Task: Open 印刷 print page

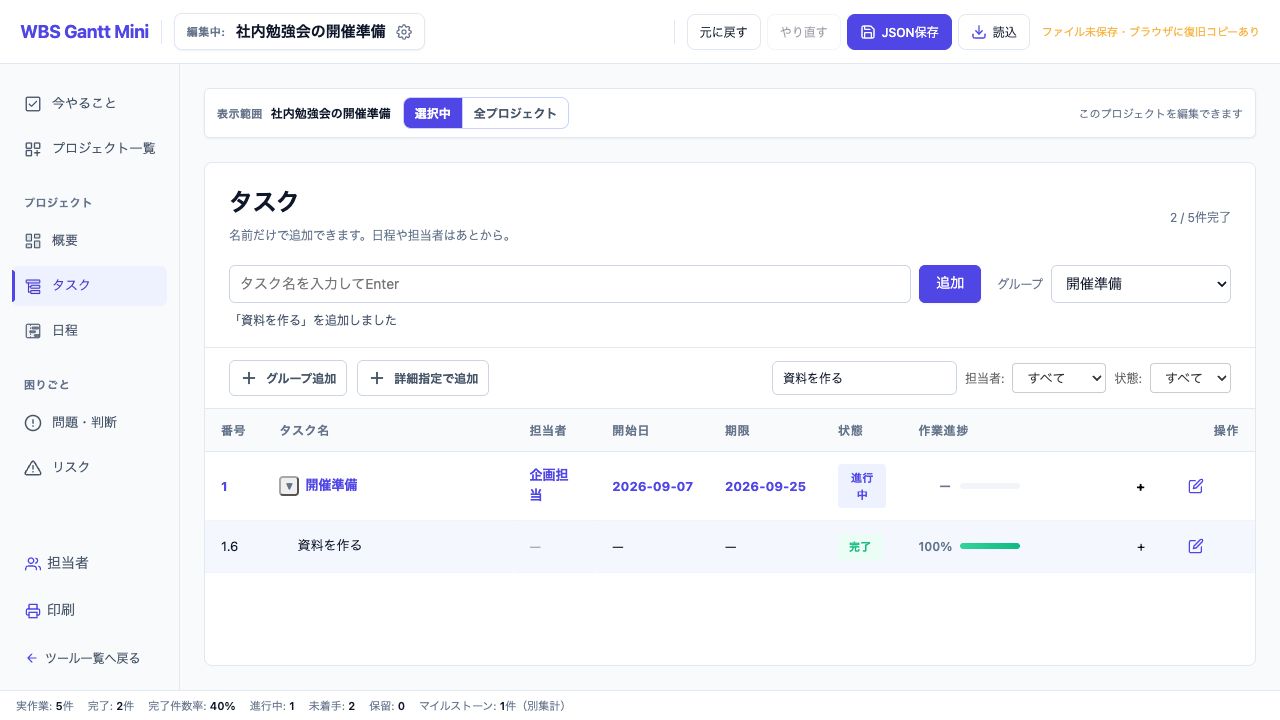Action: tap(89, 610)
